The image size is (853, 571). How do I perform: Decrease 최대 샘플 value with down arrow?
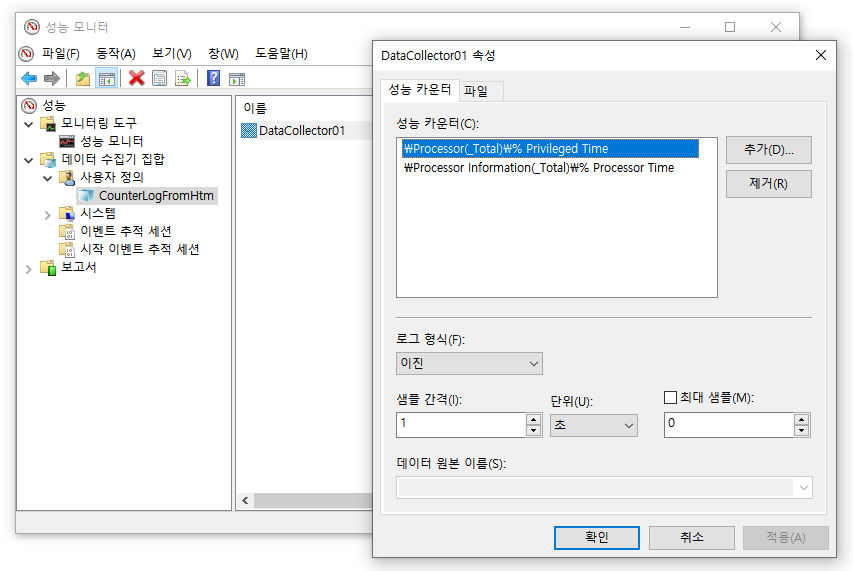pyautogui.click(x=801, y=431)
